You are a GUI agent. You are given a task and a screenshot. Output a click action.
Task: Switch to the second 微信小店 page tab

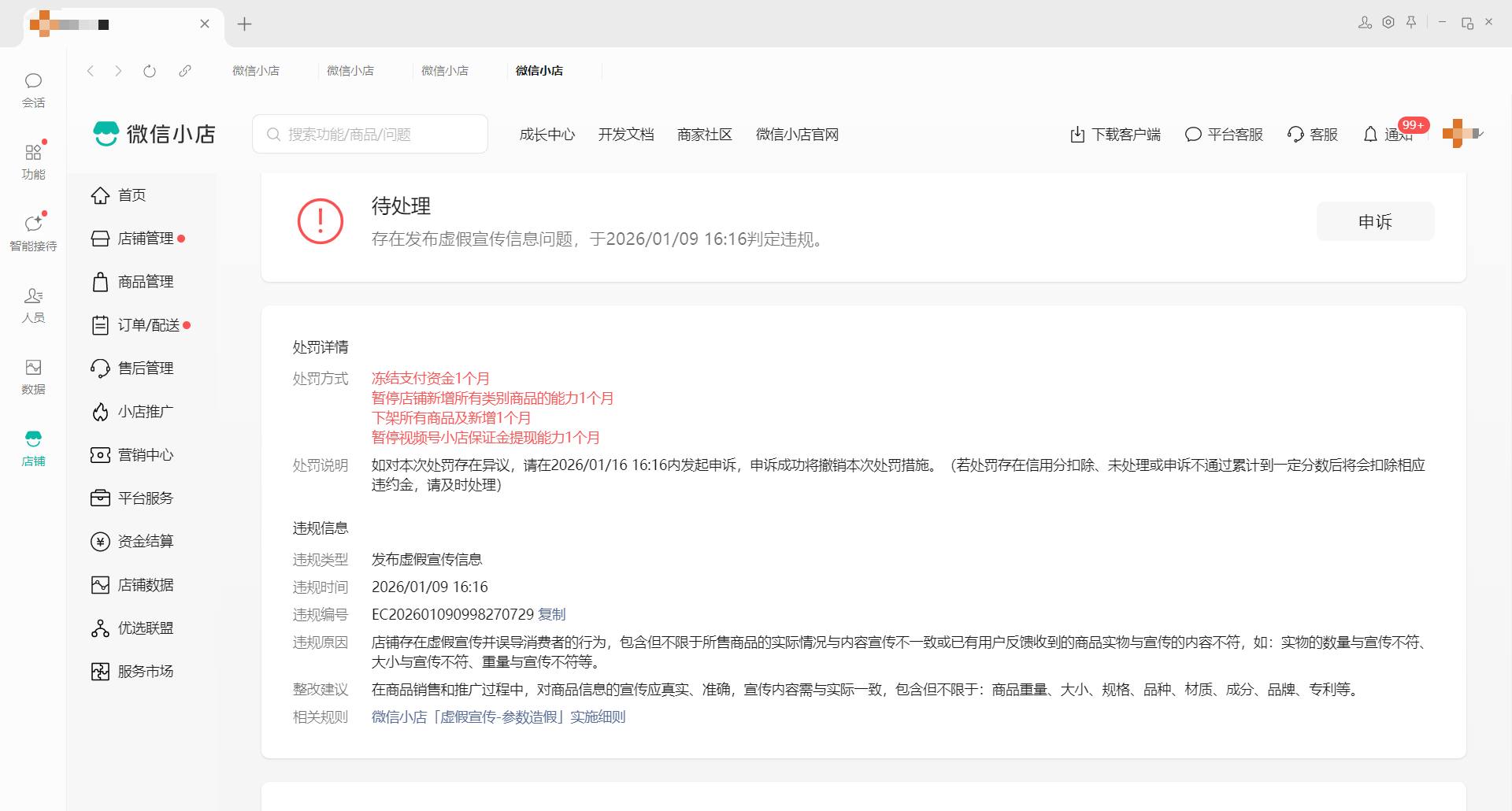coord(350,71)
